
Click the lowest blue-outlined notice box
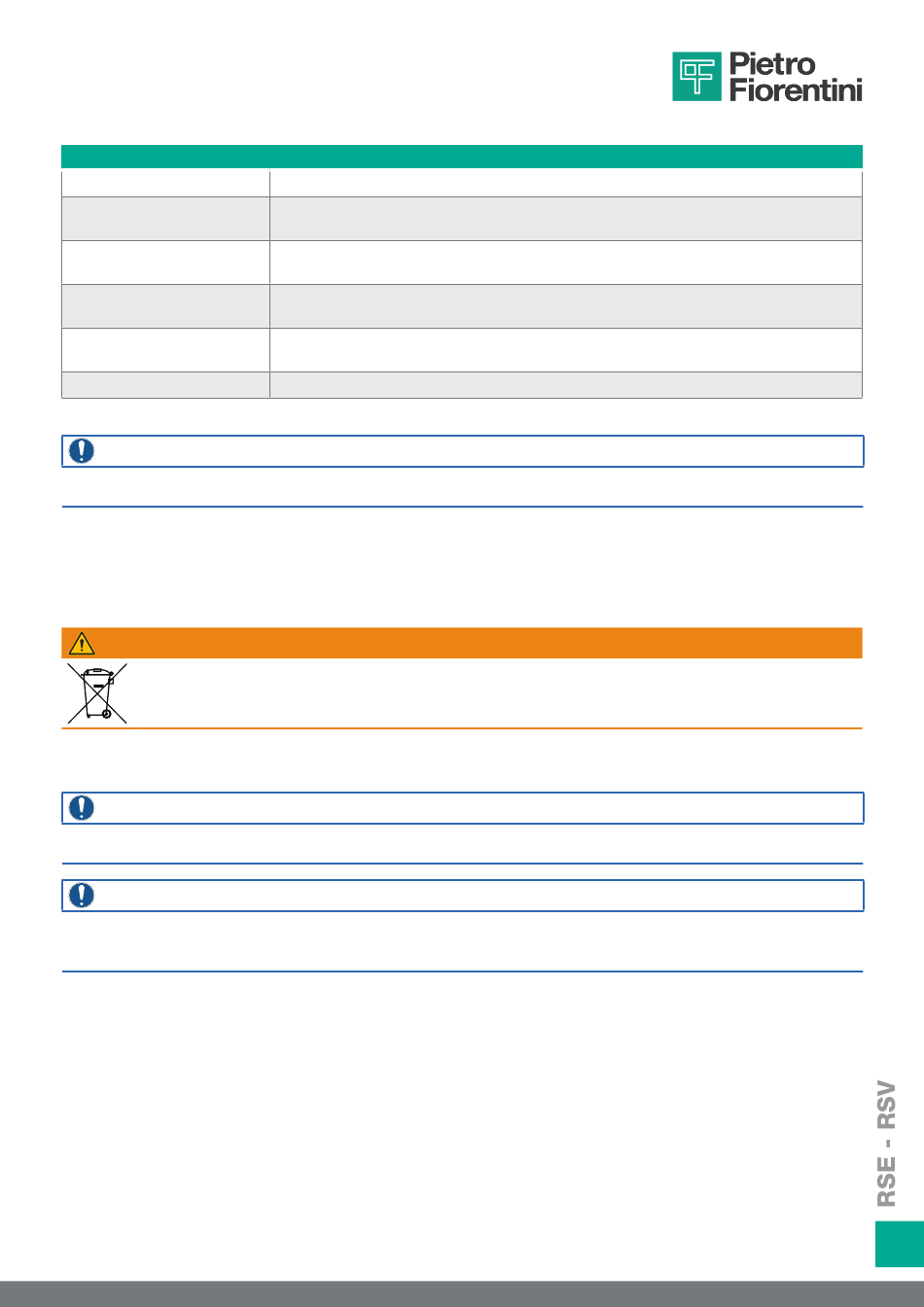pyautogui.click(x=462, y=896)
